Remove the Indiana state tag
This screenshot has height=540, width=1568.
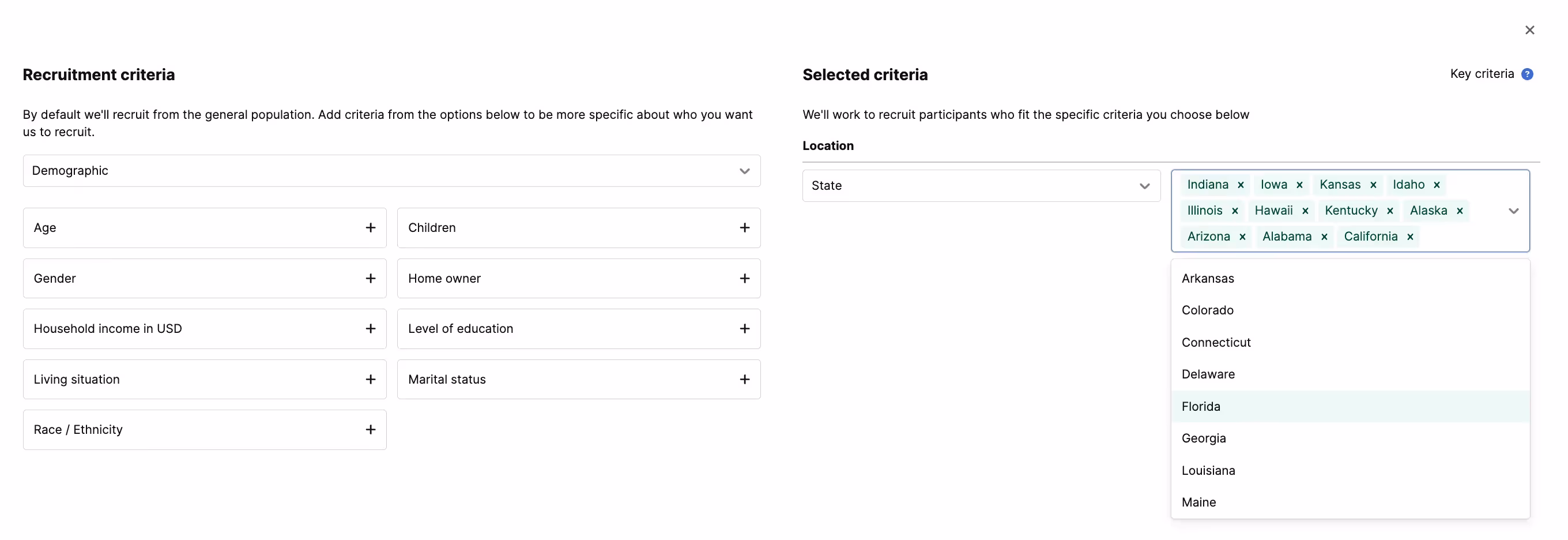point(1241,185)
